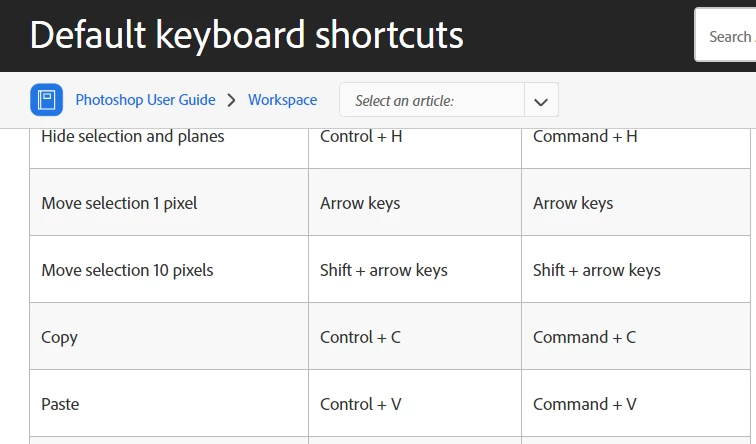Click the "Paste" action cell
Image resolution: width=756 pixels, height=444 pixels.
click(x=61, y=404)
